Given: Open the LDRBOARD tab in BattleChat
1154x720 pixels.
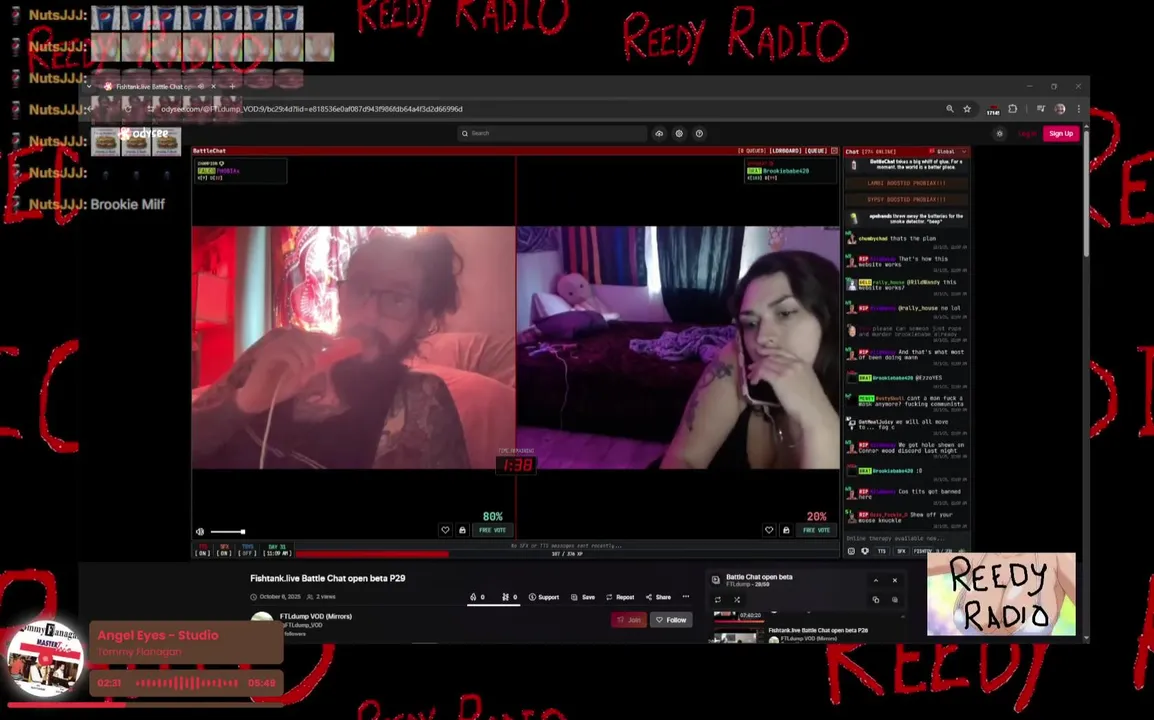Looking at the screenshot, I should coord(785,151).
